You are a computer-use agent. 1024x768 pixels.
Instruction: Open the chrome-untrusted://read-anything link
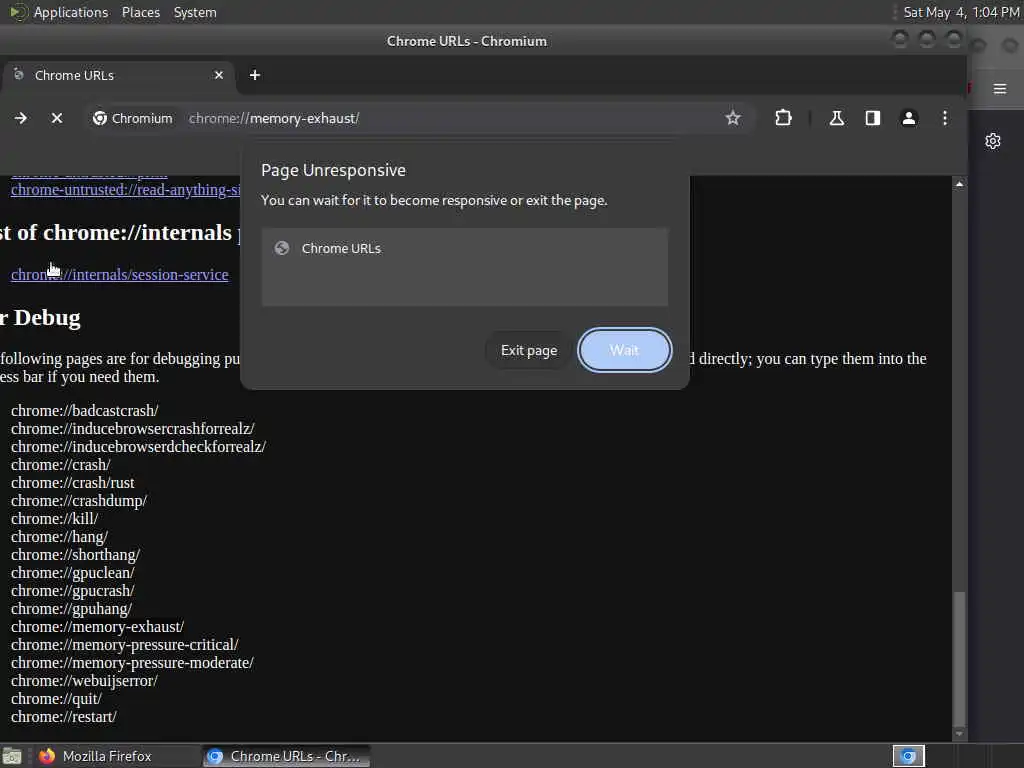(x=125, y=189)
